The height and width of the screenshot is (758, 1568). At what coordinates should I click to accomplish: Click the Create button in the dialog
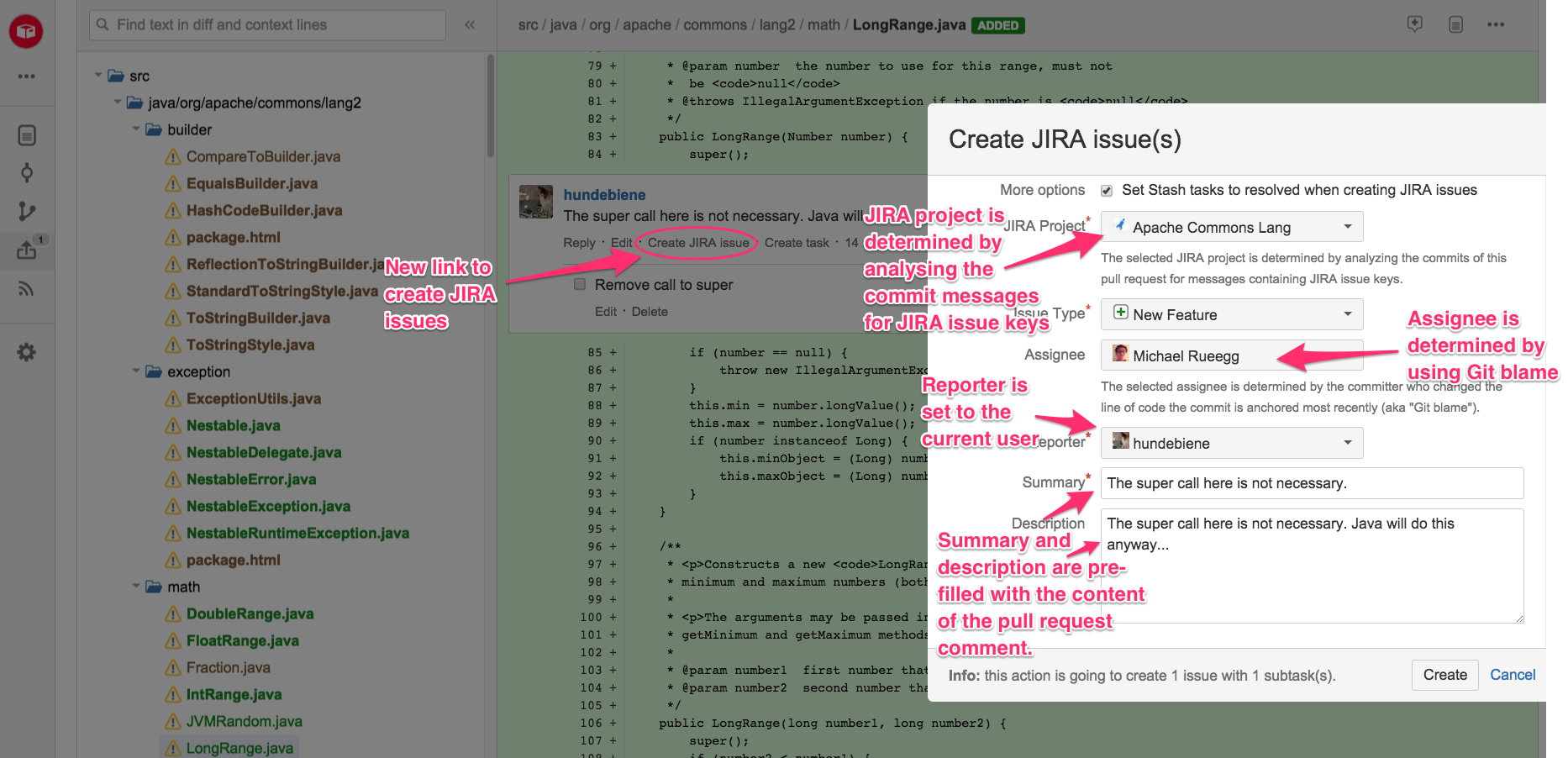(x=1445, y=675)
